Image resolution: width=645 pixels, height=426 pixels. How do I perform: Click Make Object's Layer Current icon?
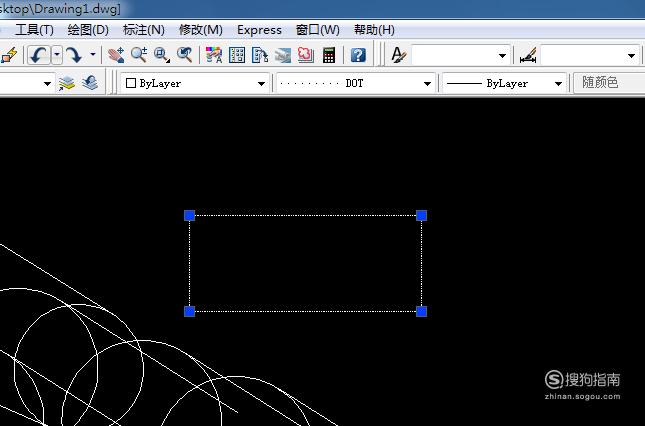pyautogui.click(x=67, y=83)
